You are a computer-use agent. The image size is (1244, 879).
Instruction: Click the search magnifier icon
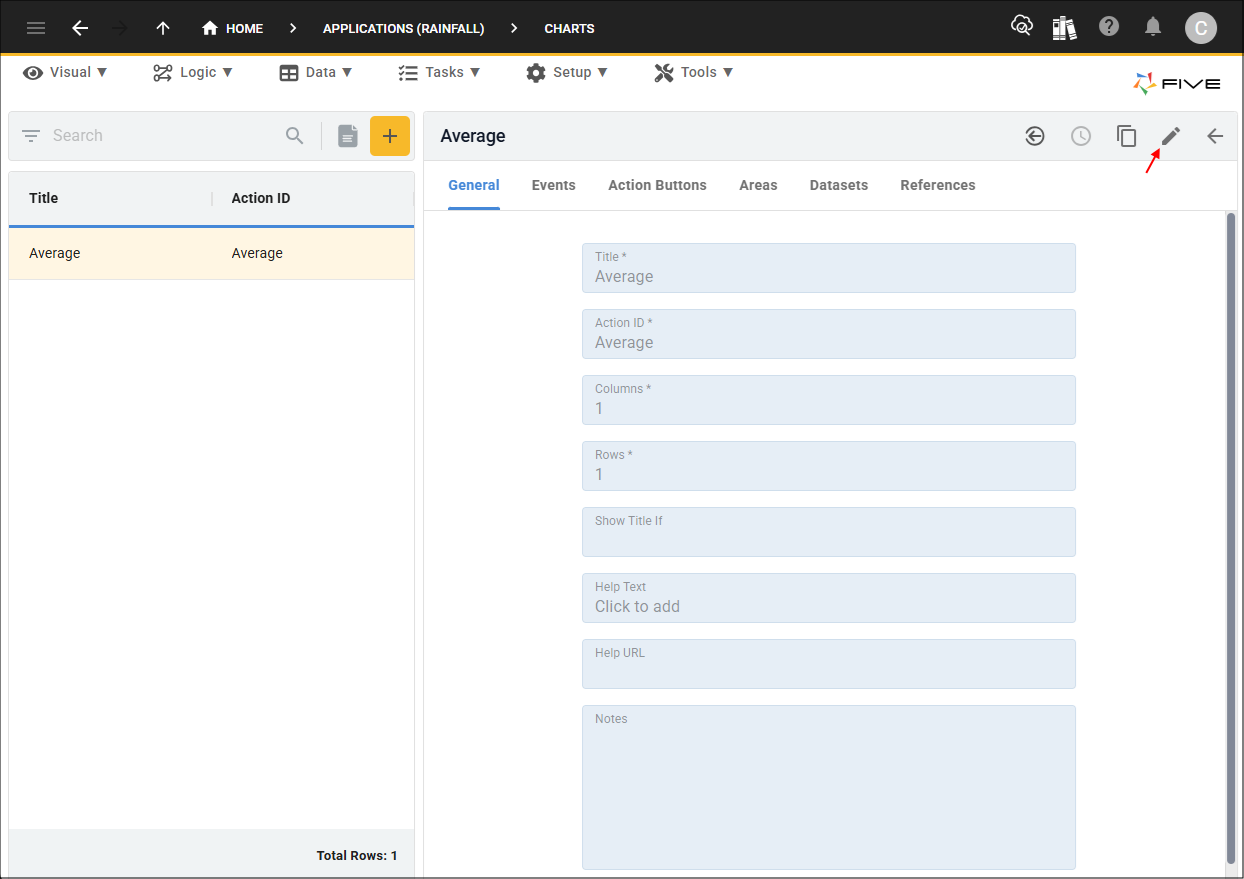(294, 136)
